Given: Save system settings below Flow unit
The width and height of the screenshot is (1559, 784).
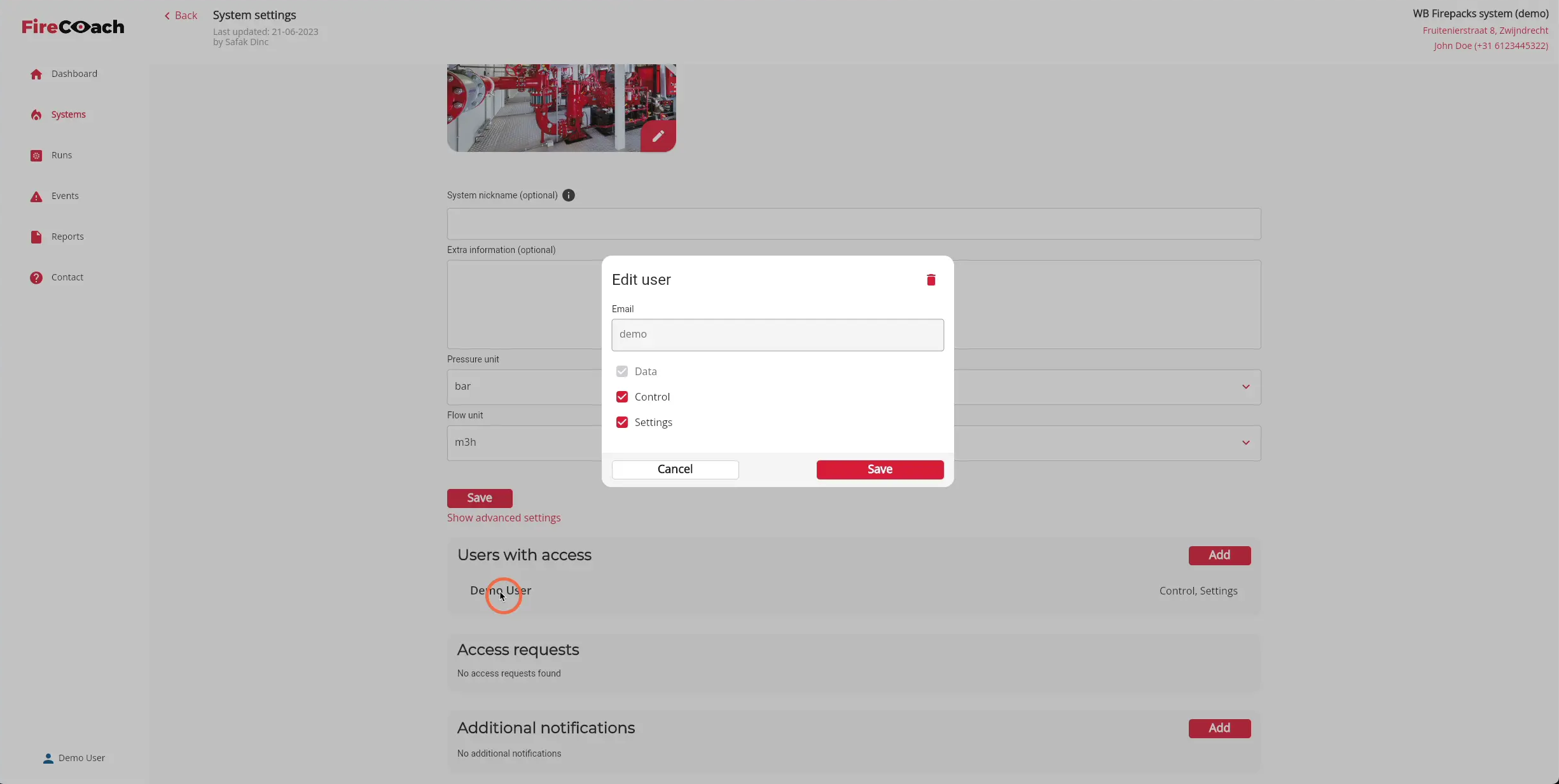Looking at the screenshot, I should point(480,498).
